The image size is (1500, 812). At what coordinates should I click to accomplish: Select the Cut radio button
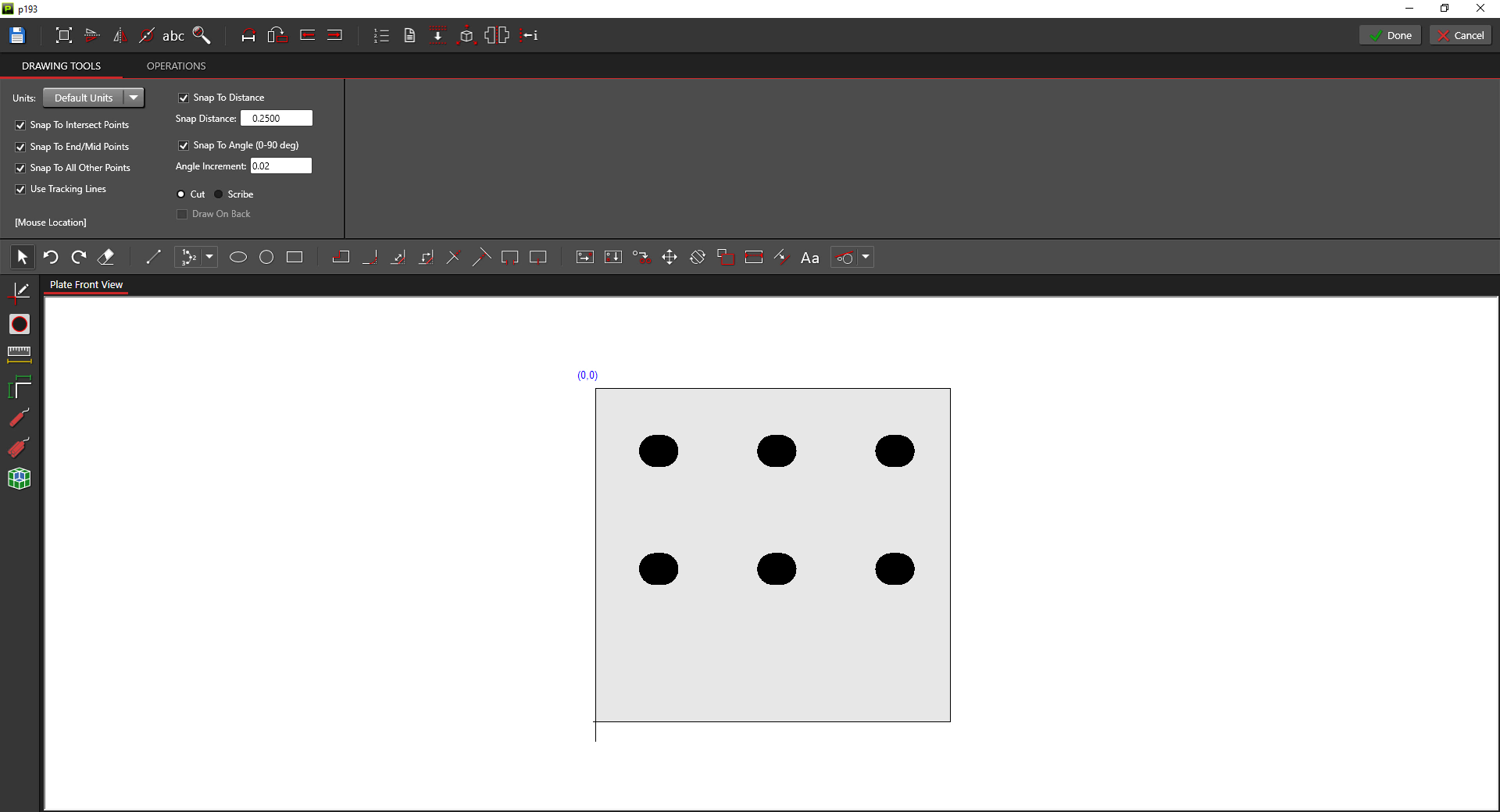pyautogui.click(x=181, y=194)
